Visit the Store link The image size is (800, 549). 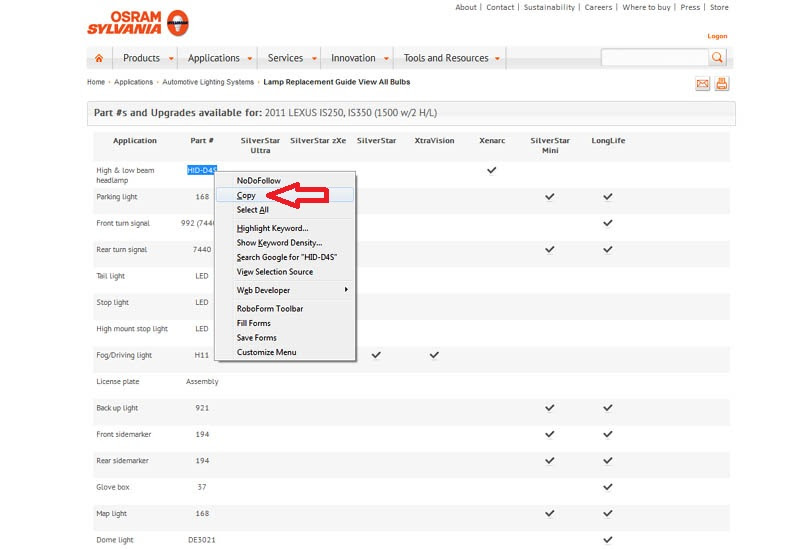tap(719, 7)
